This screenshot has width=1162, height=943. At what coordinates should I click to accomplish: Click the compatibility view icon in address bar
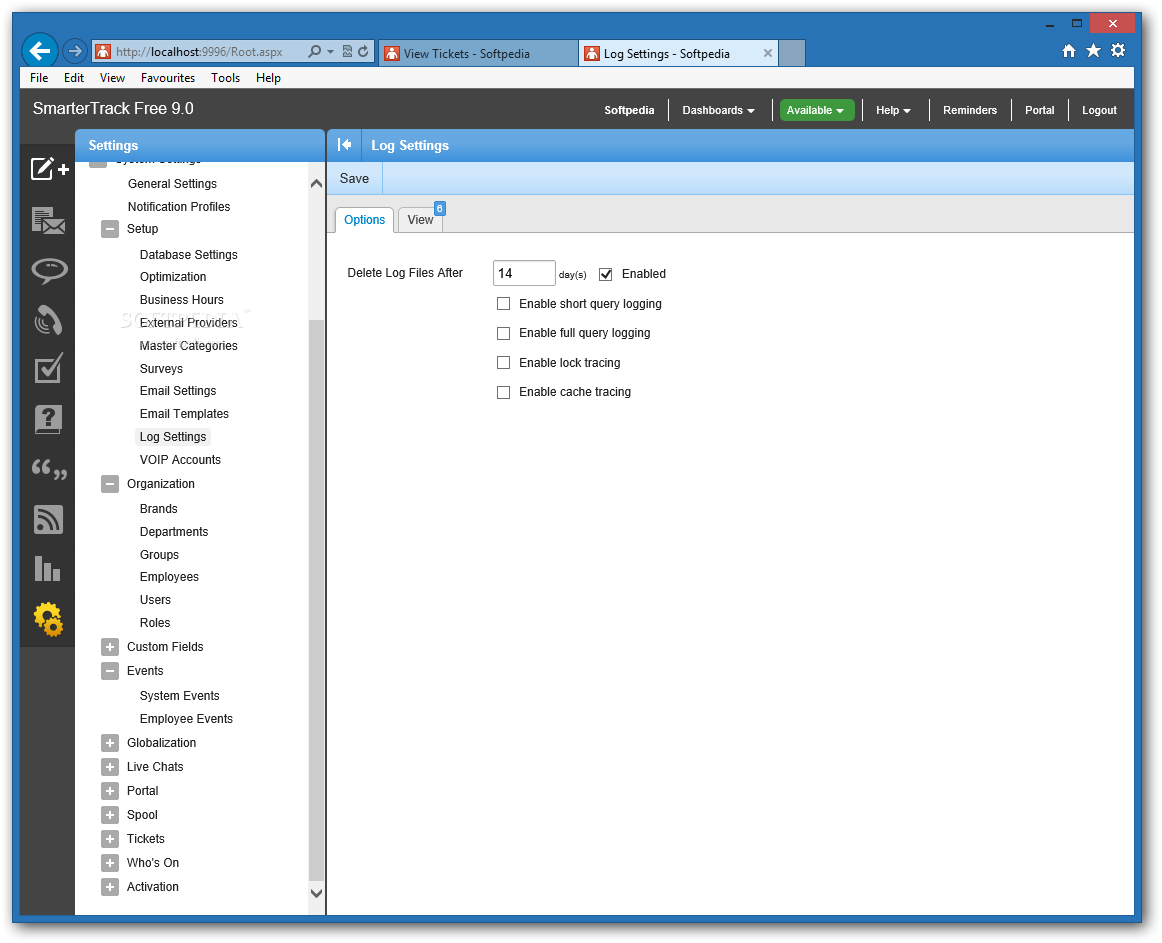point(347,51)
